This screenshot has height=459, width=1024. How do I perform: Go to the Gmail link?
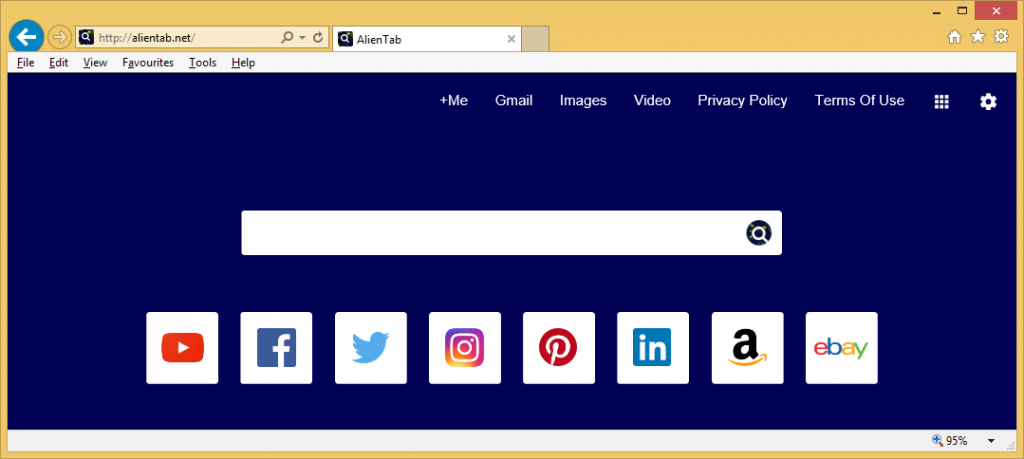coord(513,100)
